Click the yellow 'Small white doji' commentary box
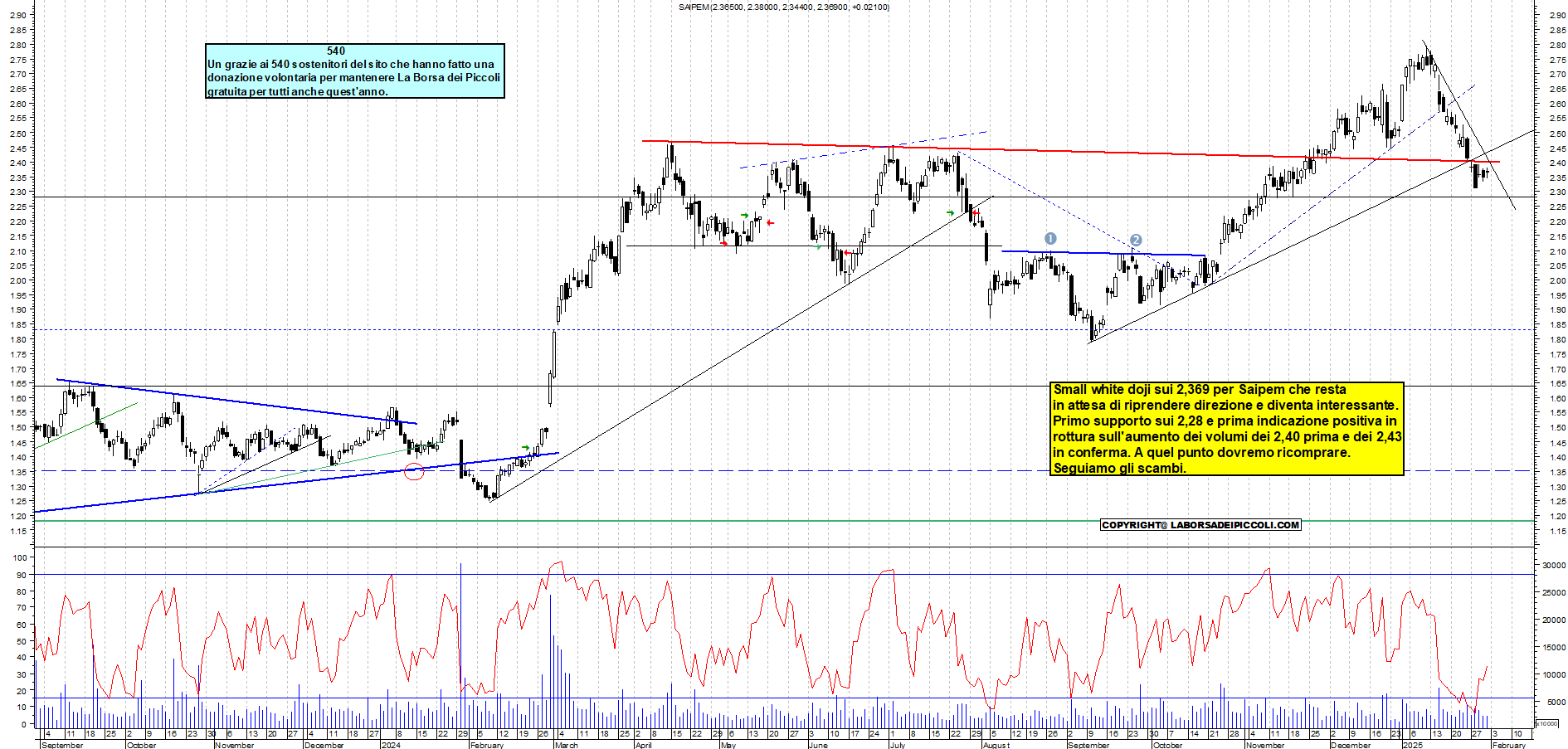The width and height of the screenshot is (1568, 749). pyautogui.click(x=1227, y=428)
